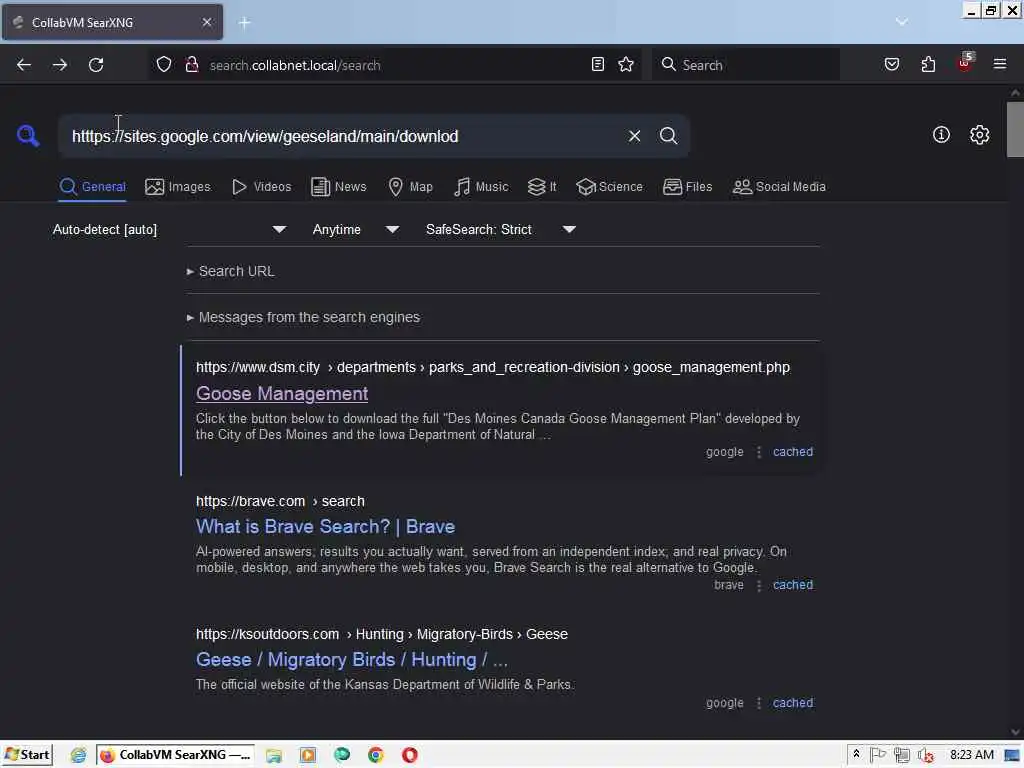The height and width of the screenshot is (768, 1024).
Task: Bookmark this page with star icon
Action: (x=626, y=65)
